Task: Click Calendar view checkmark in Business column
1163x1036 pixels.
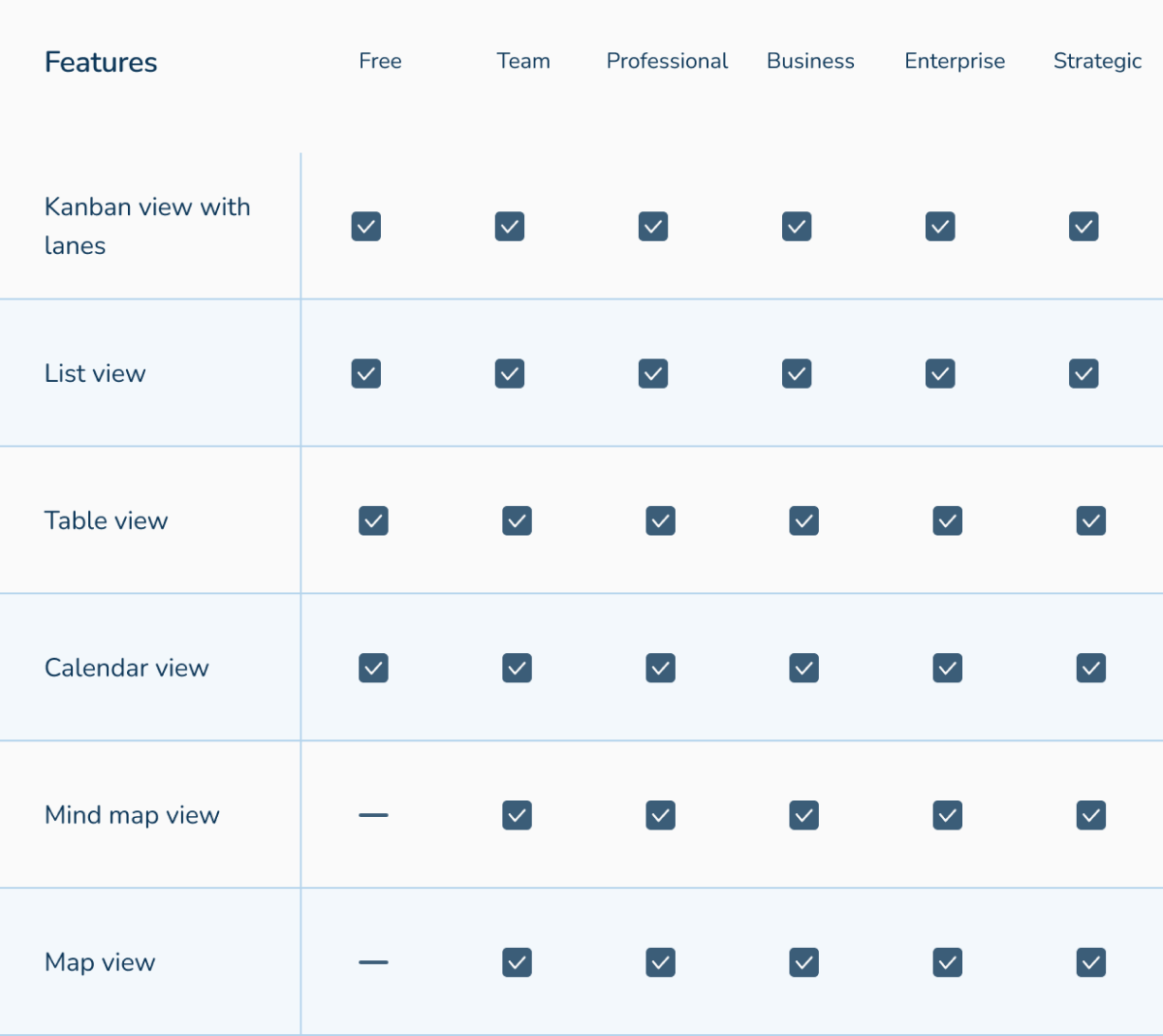Action: [x=803, y=669]
